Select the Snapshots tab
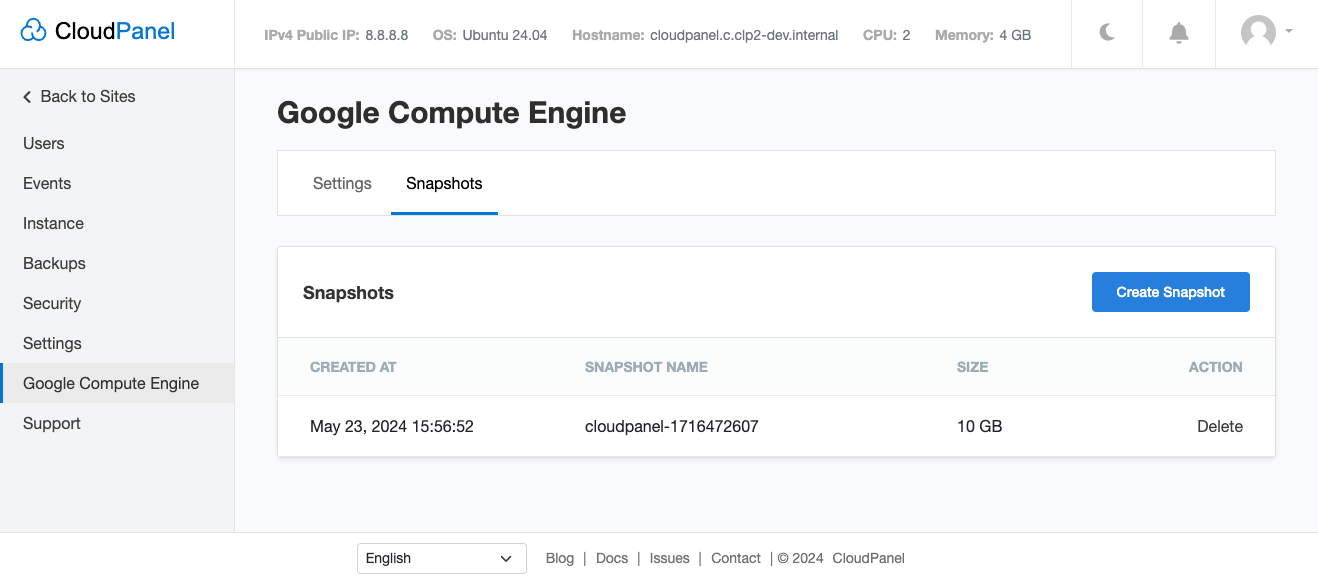Image resolution: width=1318 pixels, height=584 pixels. pos(444,183)
